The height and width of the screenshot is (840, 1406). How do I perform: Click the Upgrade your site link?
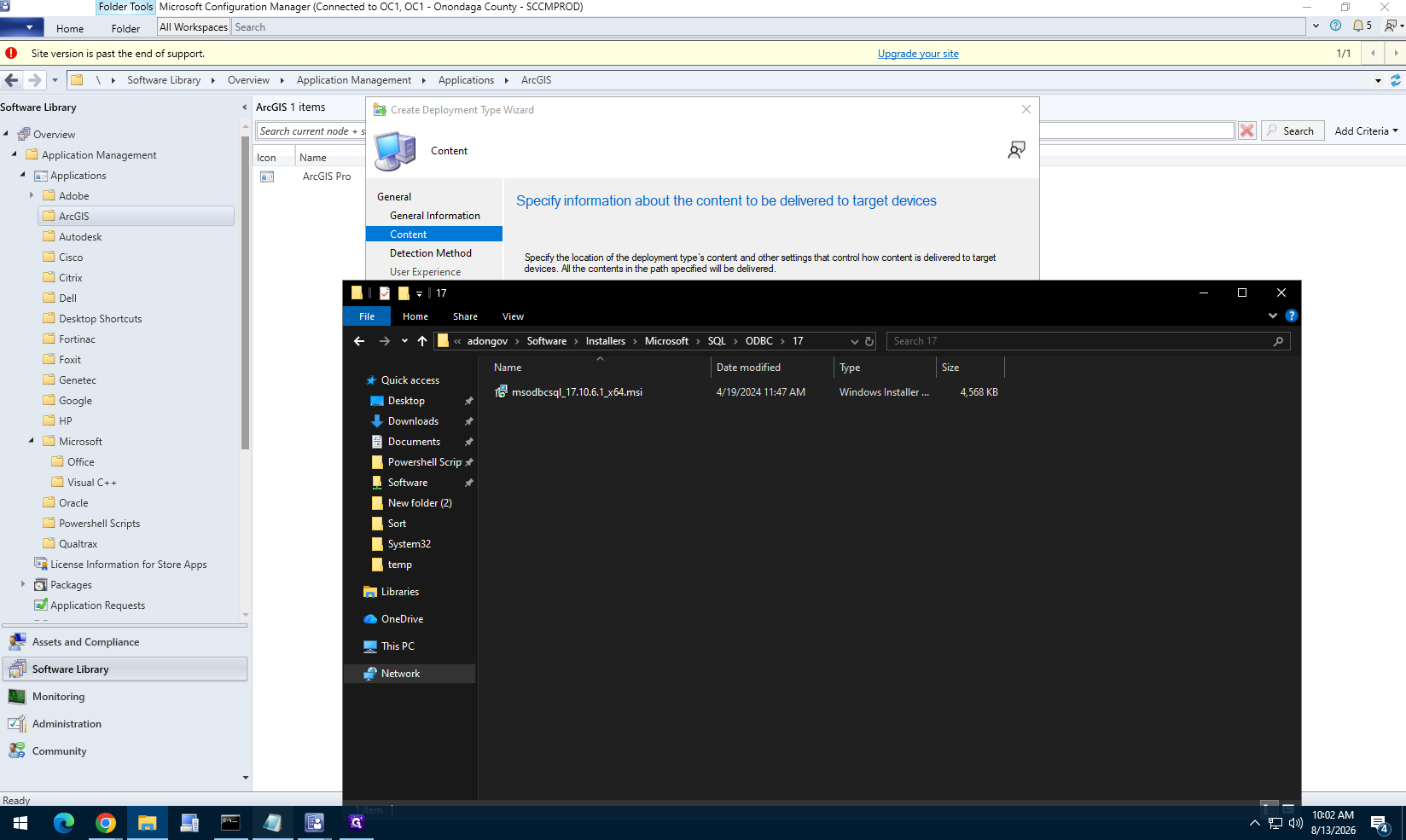[x=918, y=54]
